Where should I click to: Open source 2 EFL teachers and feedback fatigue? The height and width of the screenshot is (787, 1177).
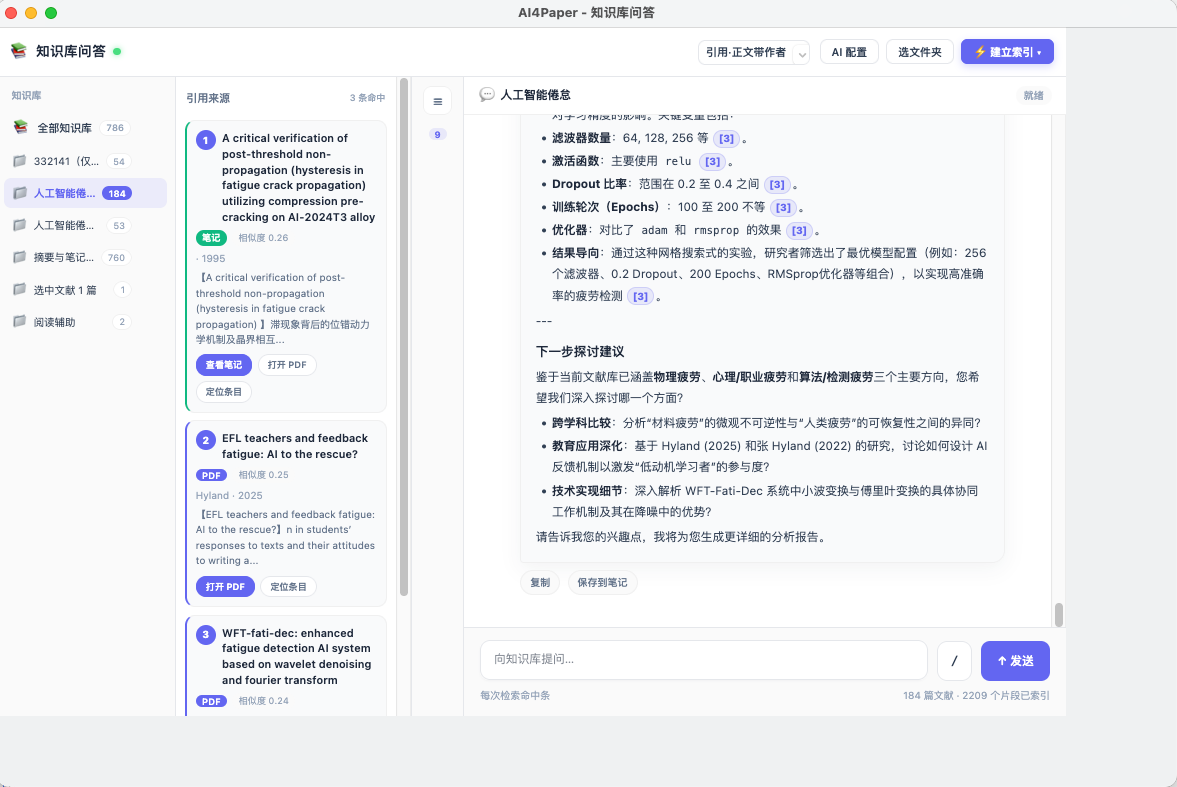tap(295, 446)
